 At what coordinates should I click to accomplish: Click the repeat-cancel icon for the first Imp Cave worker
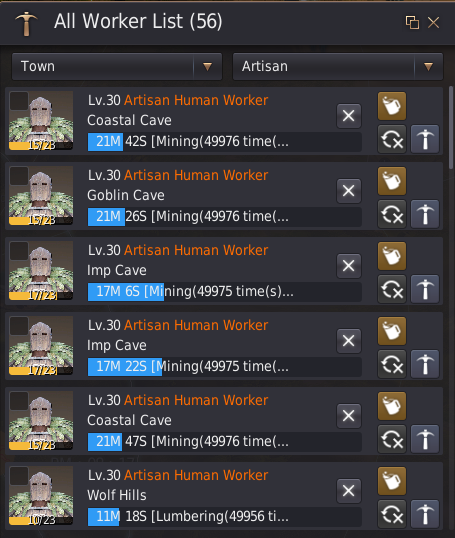pos(392,289)
